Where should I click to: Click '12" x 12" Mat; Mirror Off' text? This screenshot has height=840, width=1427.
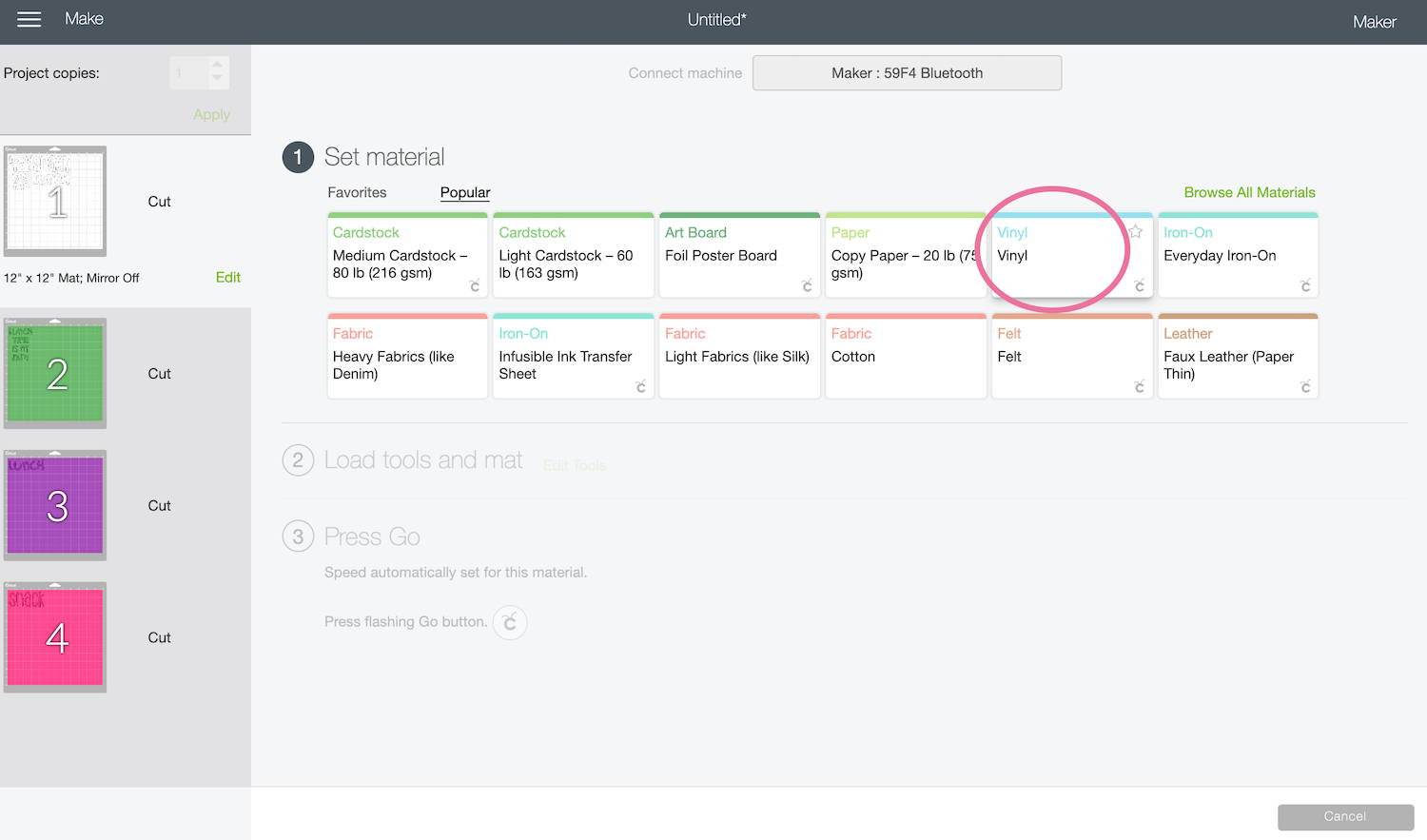(71, 278)
